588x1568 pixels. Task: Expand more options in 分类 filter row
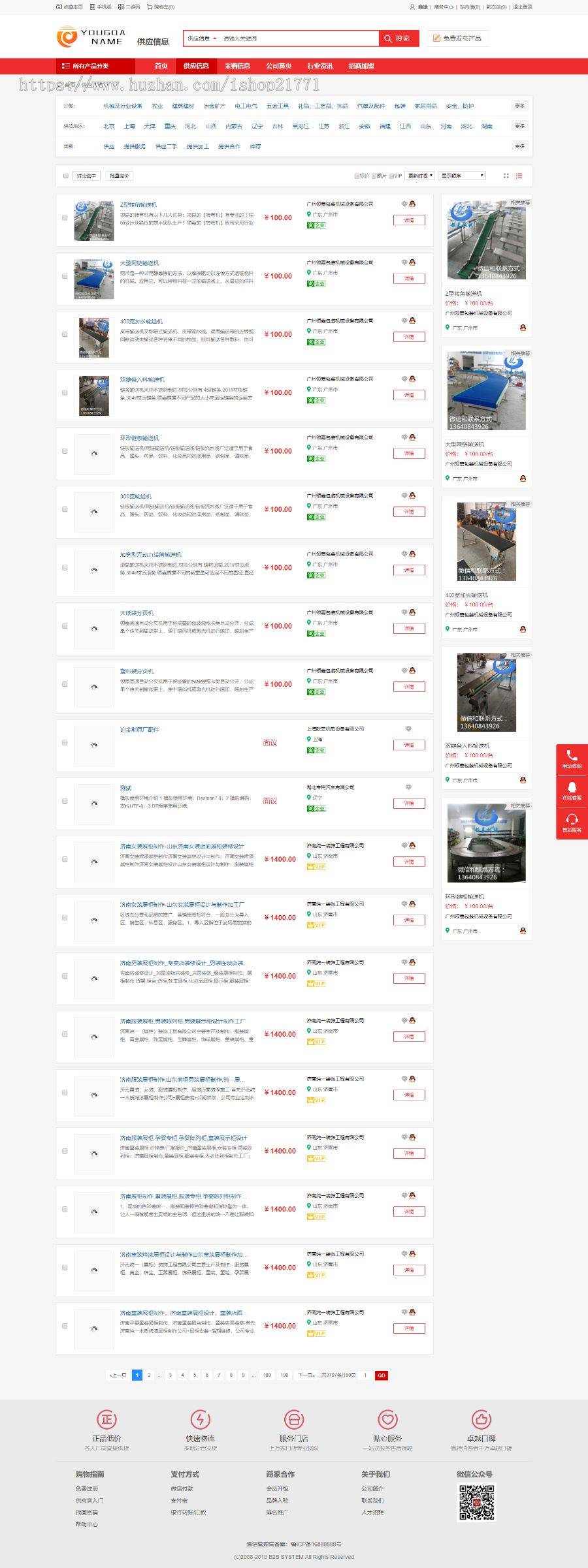[x=520, y=106]
